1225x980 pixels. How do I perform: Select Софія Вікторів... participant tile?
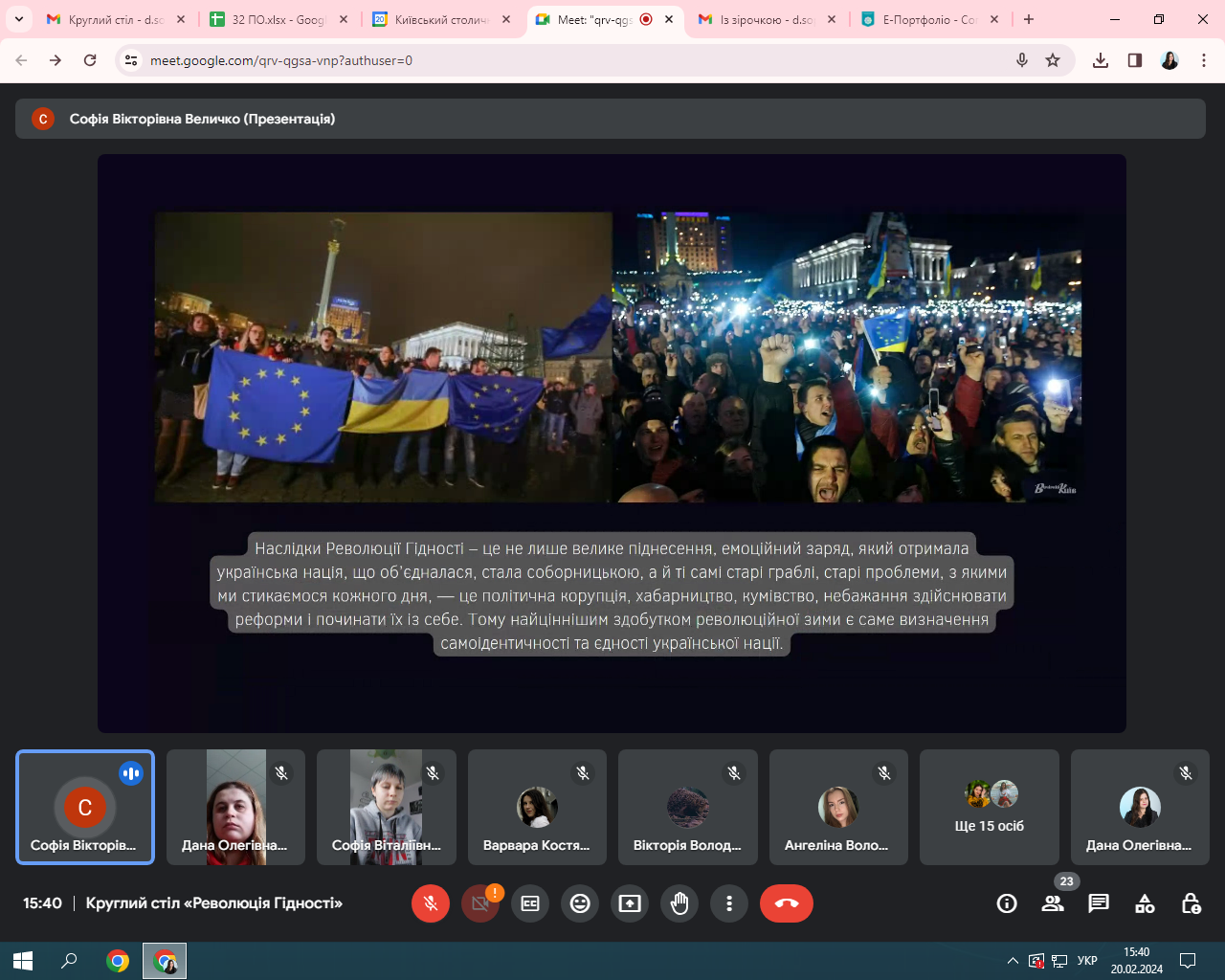click(85, 807)
